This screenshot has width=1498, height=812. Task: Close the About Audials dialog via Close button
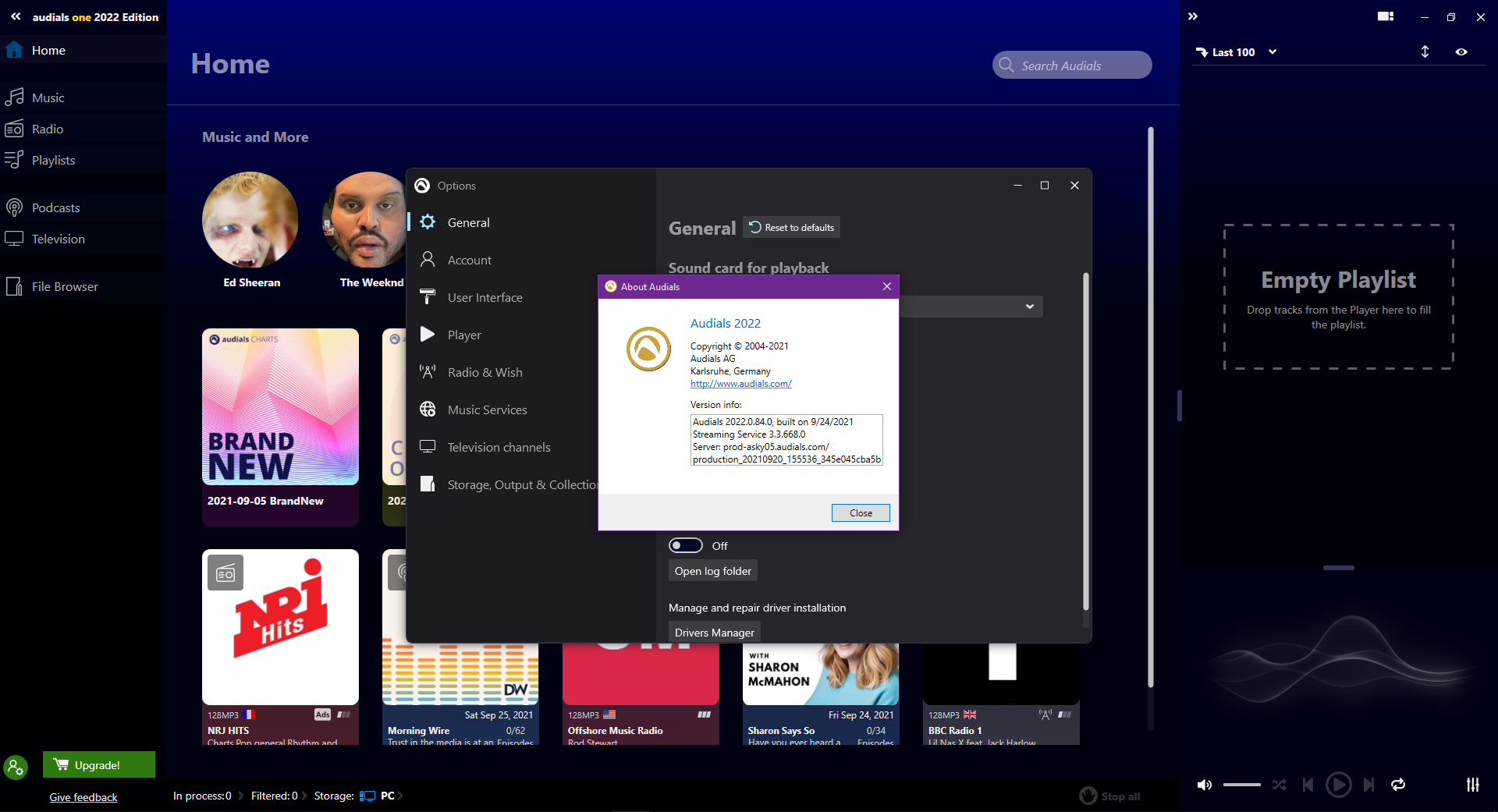(x=861, y=512)
